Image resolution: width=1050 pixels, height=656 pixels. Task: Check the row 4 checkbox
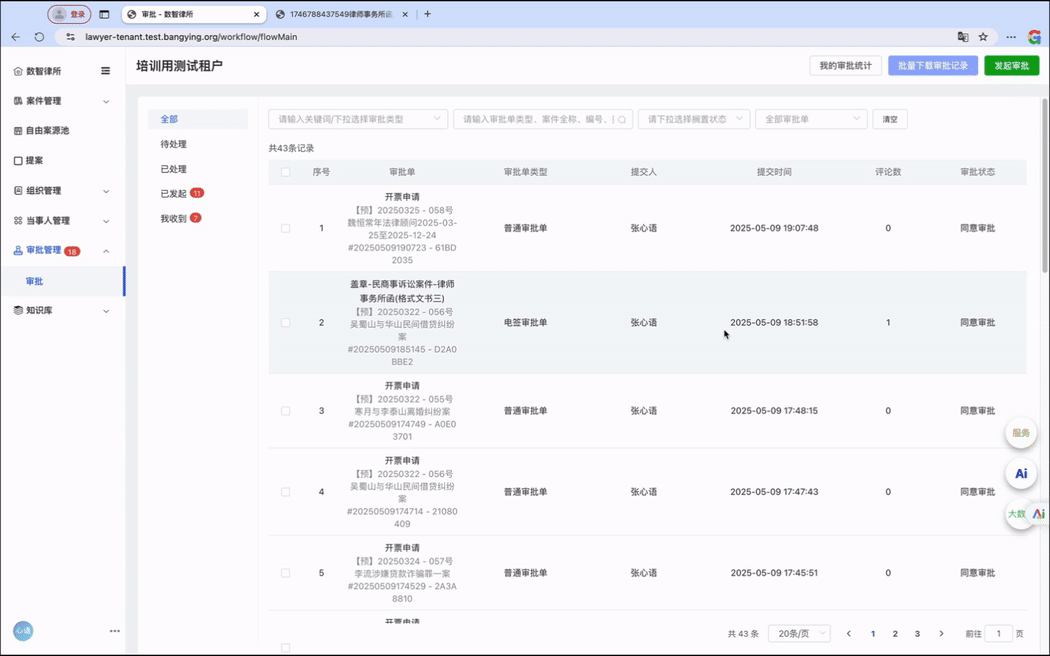click(x=285, y=492)
